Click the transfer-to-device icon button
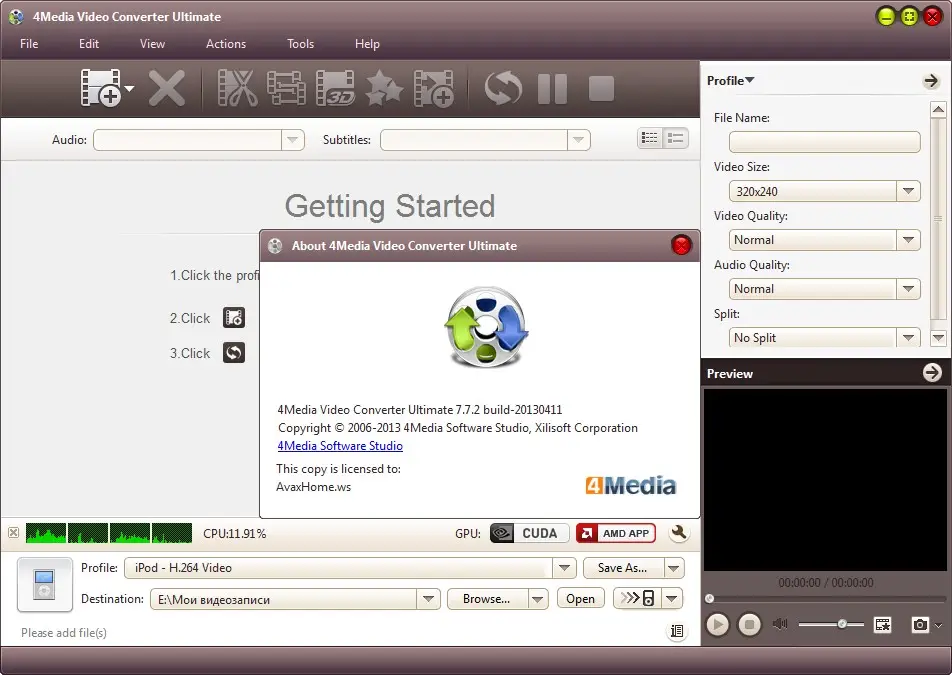The image size is (952, 675). [637, 599]
